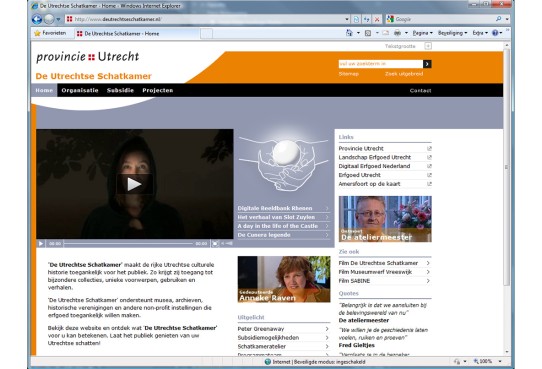
Task: Open the Contact link in navigation bar
Action: pos(420,91)
